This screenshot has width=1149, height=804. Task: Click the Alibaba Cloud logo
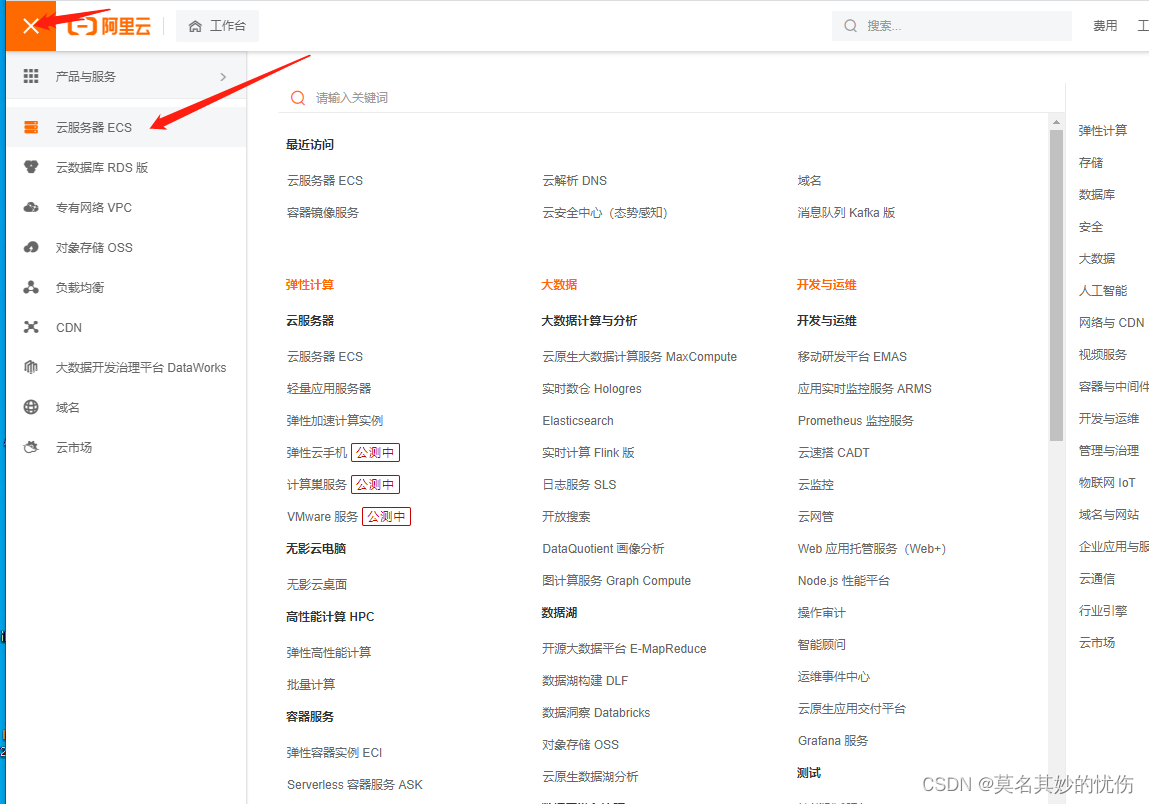[x=110, y=26]
